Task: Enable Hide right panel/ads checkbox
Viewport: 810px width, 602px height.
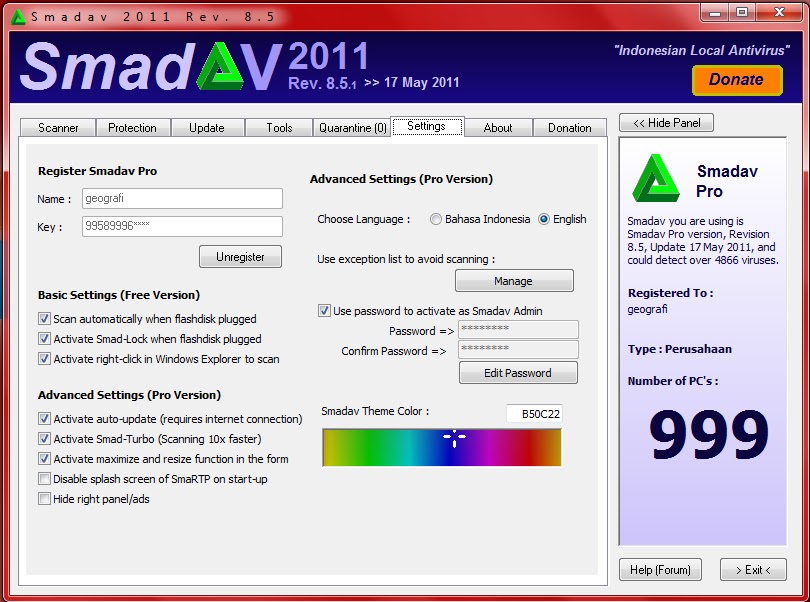Action: pyautogui.click(x=44, y=499)
